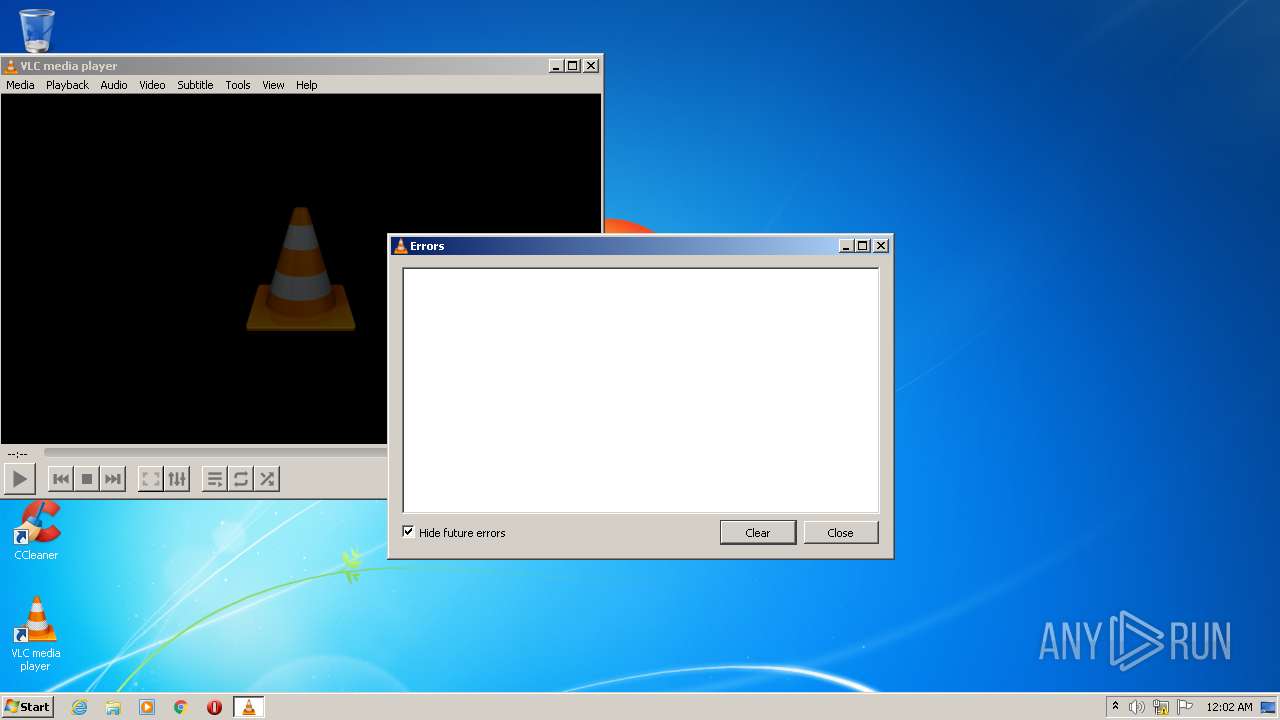Open the volume speaker tray icon

1137,707
